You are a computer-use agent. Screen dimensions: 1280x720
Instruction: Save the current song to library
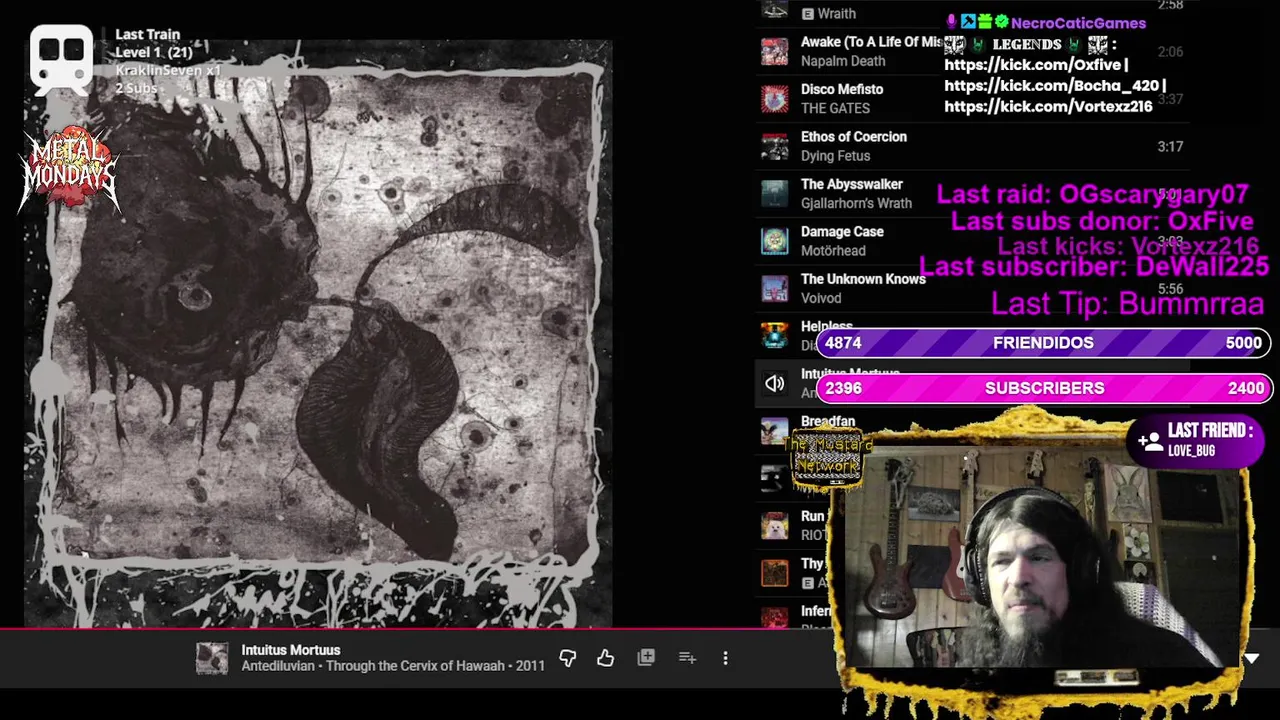646,657
